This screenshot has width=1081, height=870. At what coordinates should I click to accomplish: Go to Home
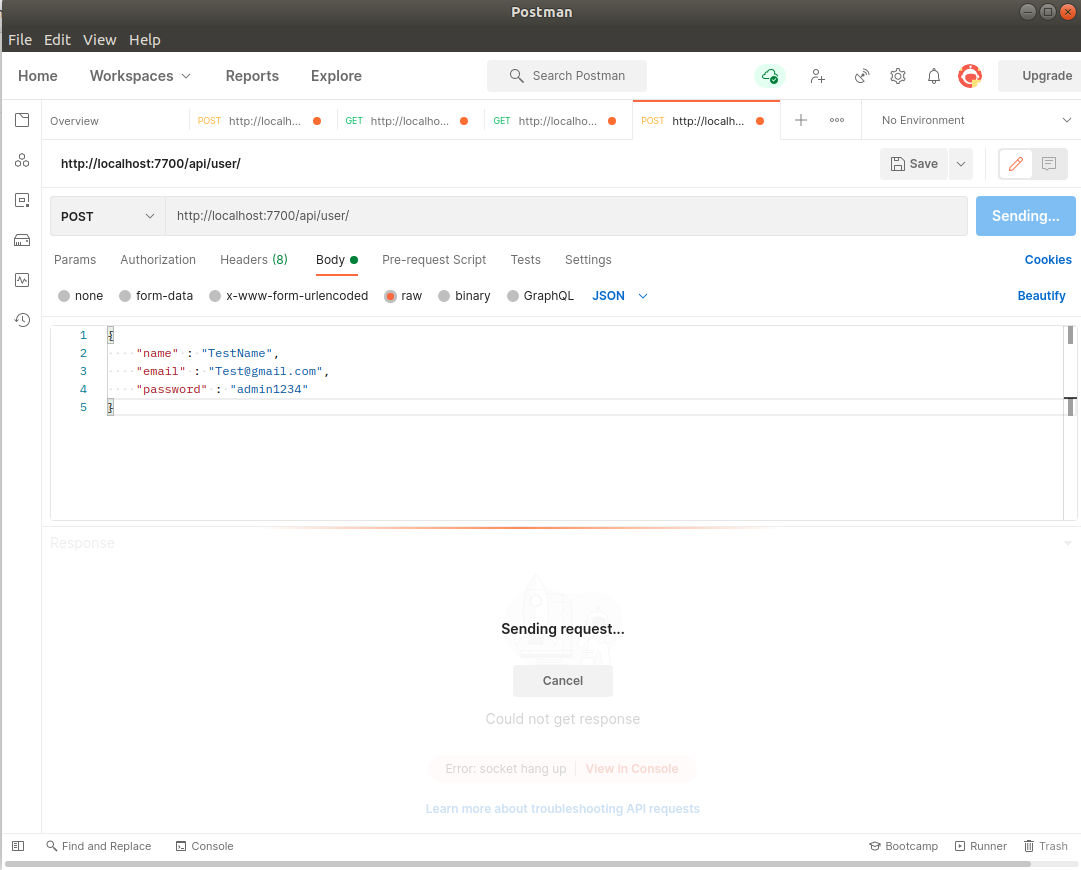(38, 76)
